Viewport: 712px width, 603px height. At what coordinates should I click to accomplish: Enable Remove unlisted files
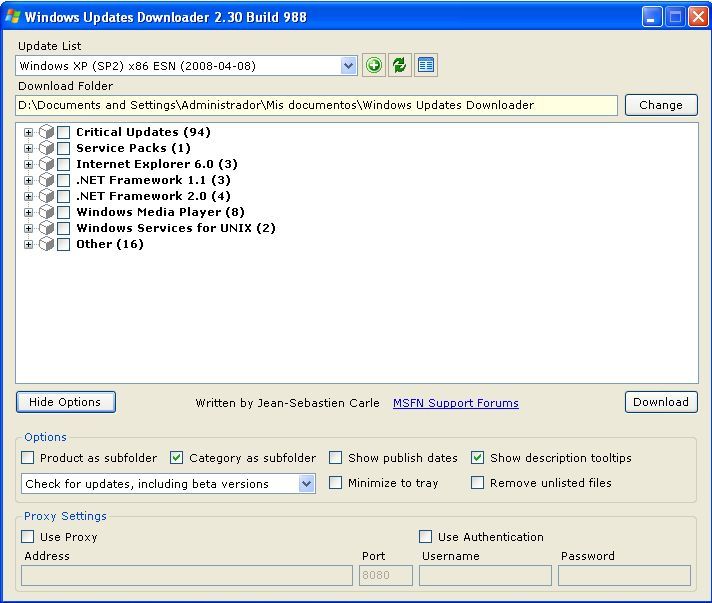[x=477, y=482]
